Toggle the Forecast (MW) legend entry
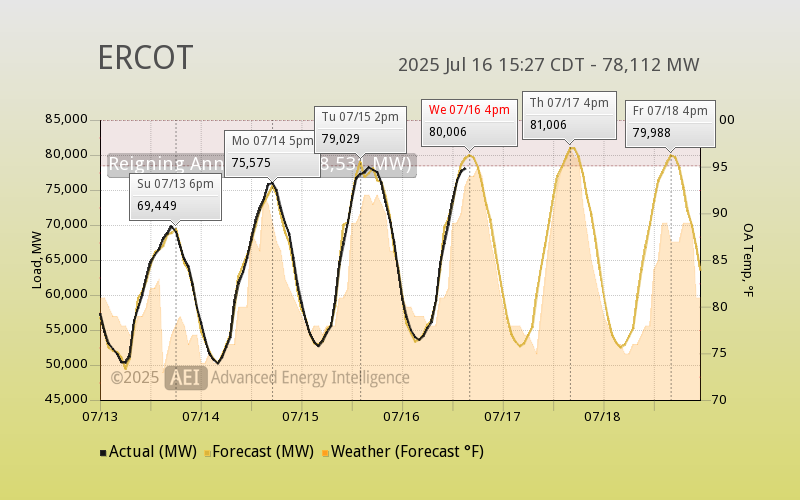The height and width of the screenshot is (500, 800). coord(259,452)
